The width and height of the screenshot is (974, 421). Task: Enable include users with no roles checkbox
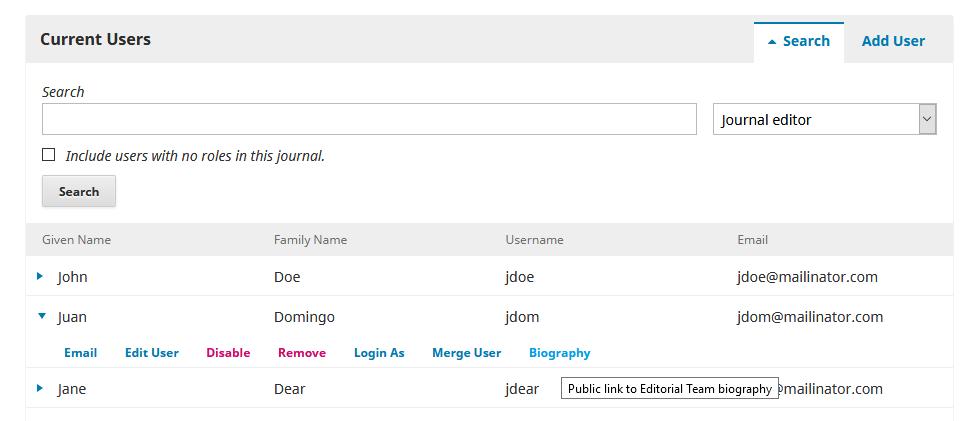[x=49, y=155]
